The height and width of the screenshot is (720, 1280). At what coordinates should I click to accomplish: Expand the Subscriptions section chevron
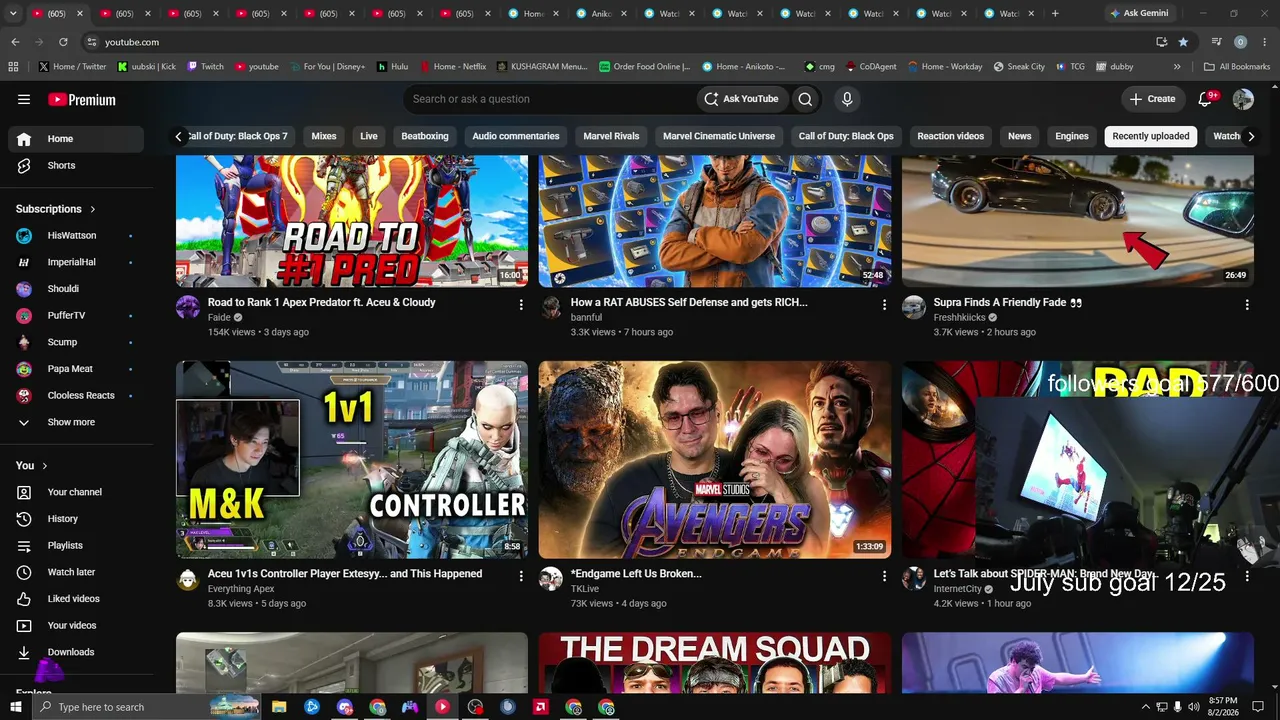pyautogui.click(x=93, y=209)
